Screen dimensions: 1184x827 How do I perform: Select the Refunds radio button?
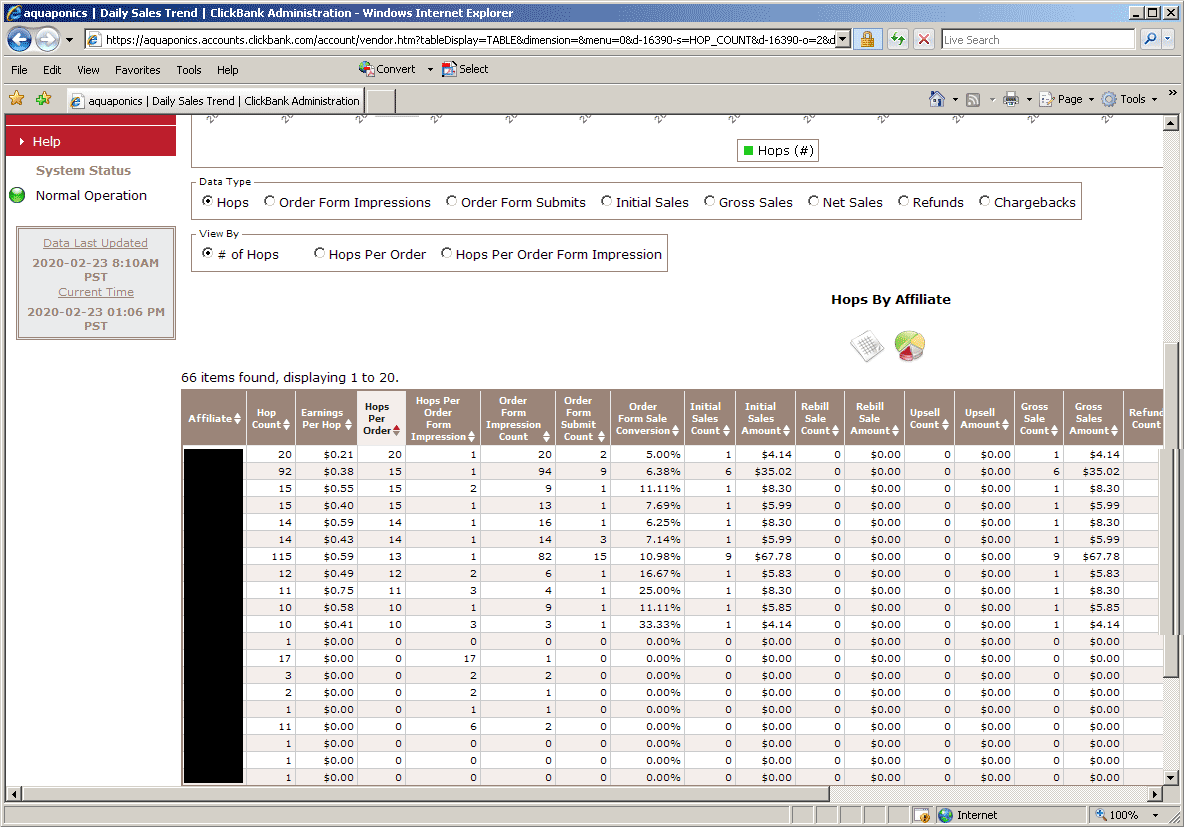904,202
